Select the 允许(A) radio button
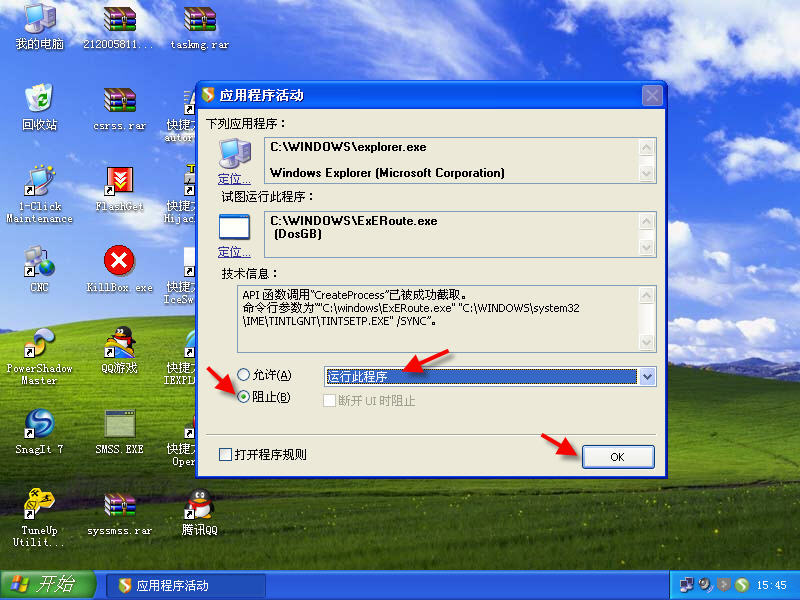Image resolution: width=800 pixels, height=600 pixels. tap(243, 374)
